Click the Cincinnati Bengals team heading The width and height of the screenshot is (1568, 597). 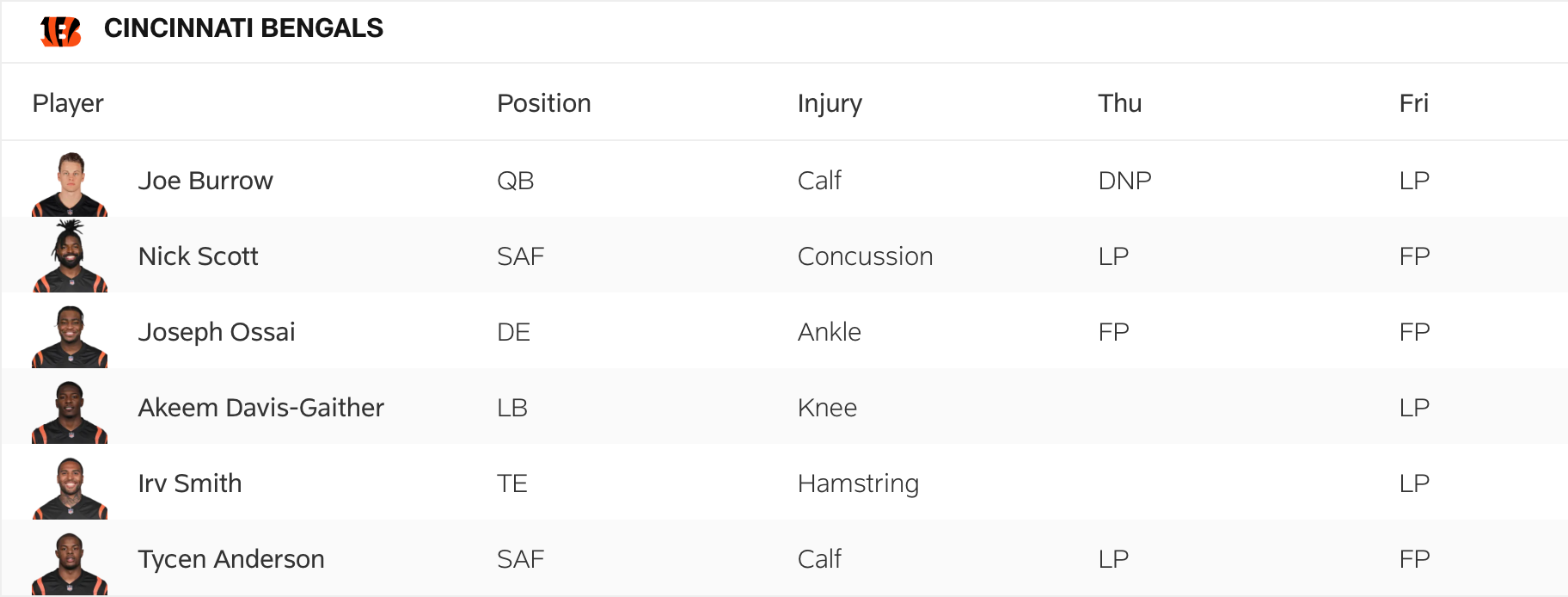click(243, 28)
